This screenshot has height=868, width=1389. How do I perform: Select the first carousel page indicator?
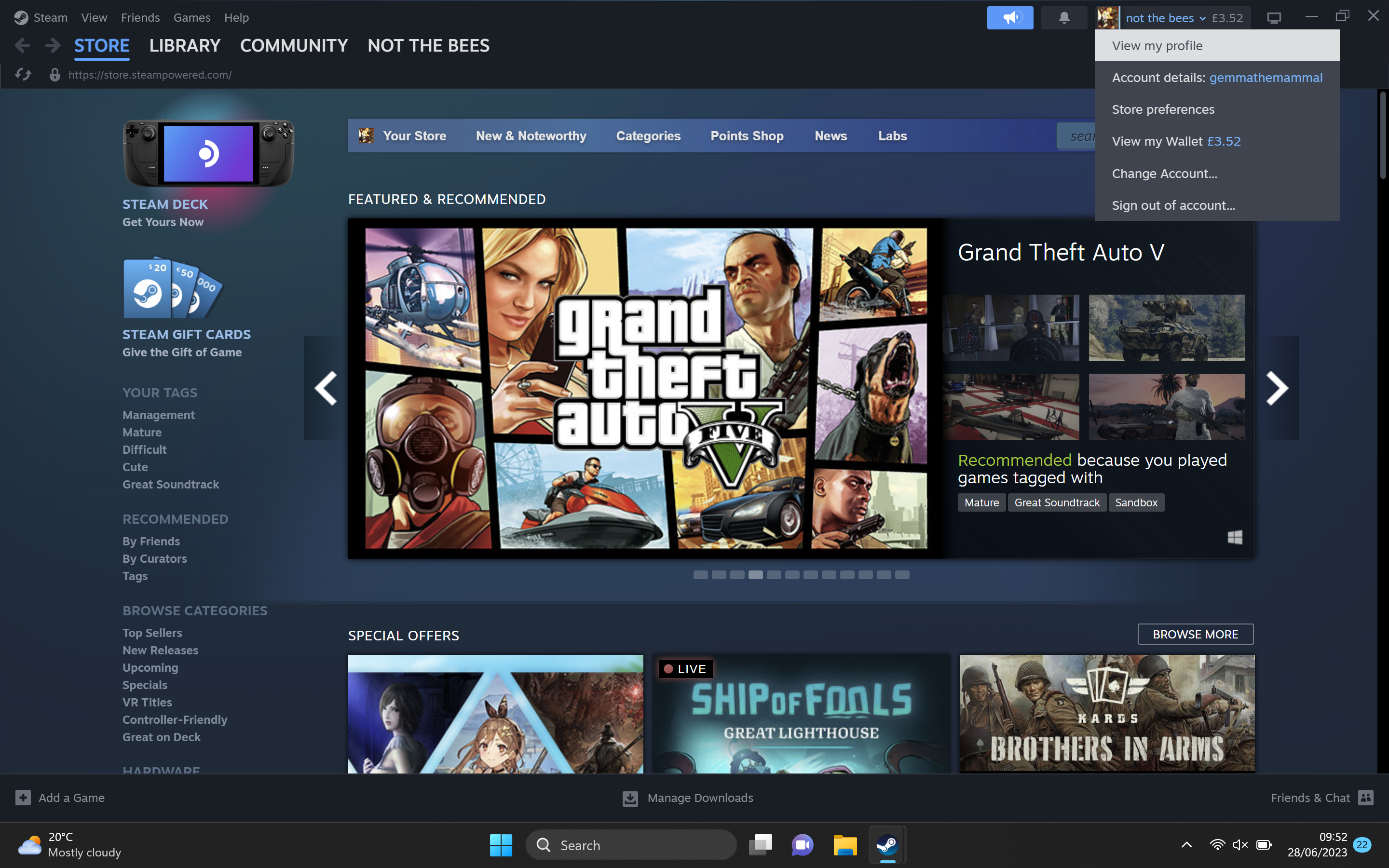(x=700, y=575)
